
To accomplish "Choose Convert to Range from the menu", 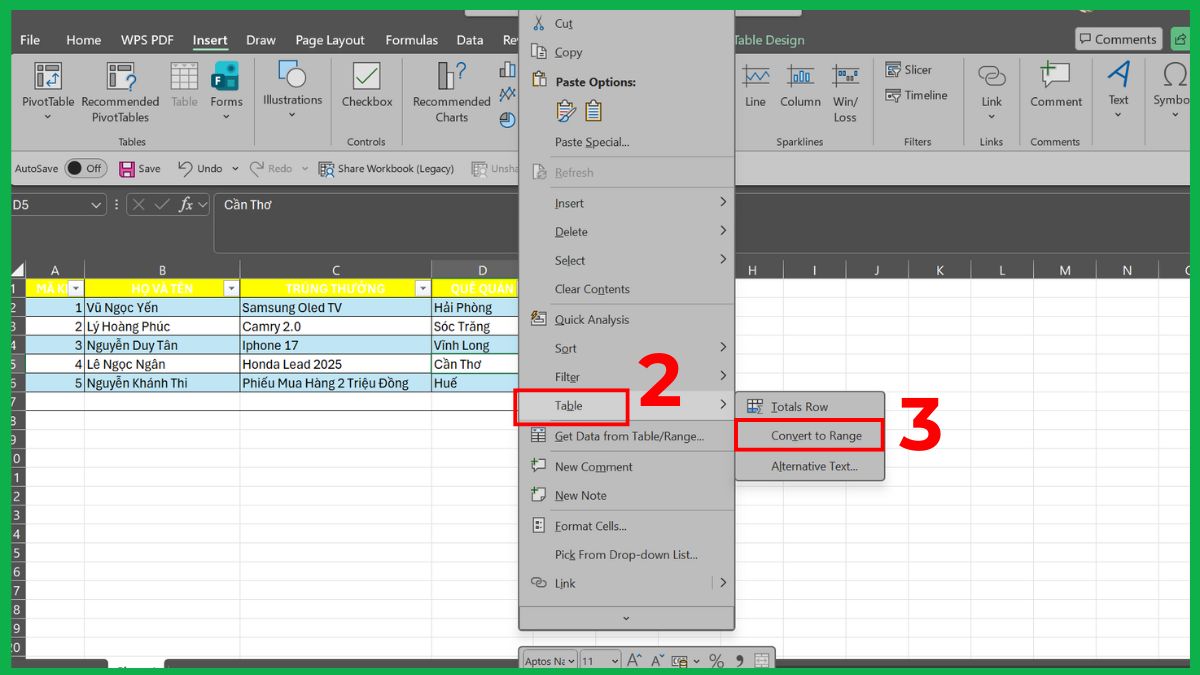I will click(x=808, y=435).
